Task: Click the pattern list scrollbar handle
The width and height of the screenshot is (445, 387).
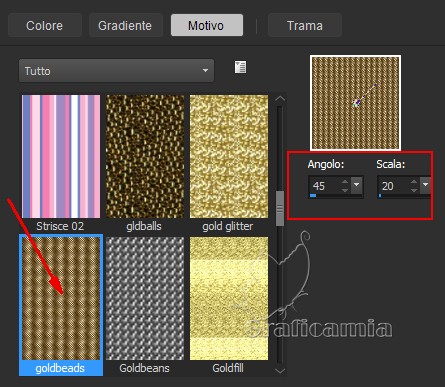Action: point(280,208)
